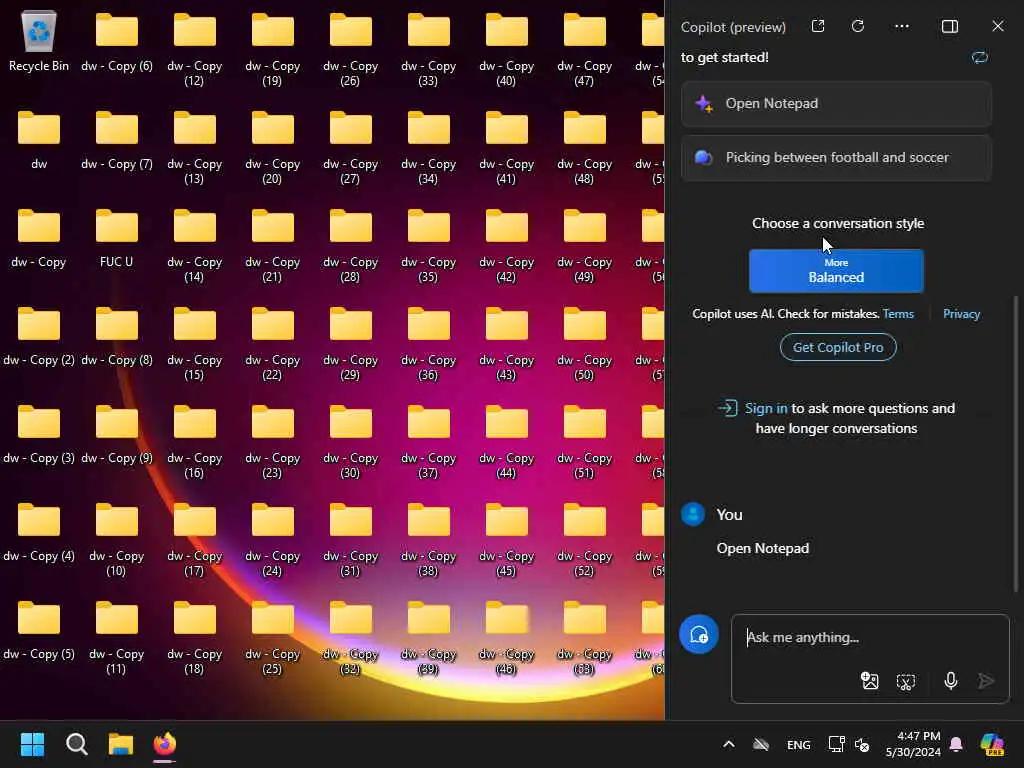This screenshot has width=1024, height=768.
Task: Click 'Open Notepad' text in your message
Action: click(x=763, y=549)
